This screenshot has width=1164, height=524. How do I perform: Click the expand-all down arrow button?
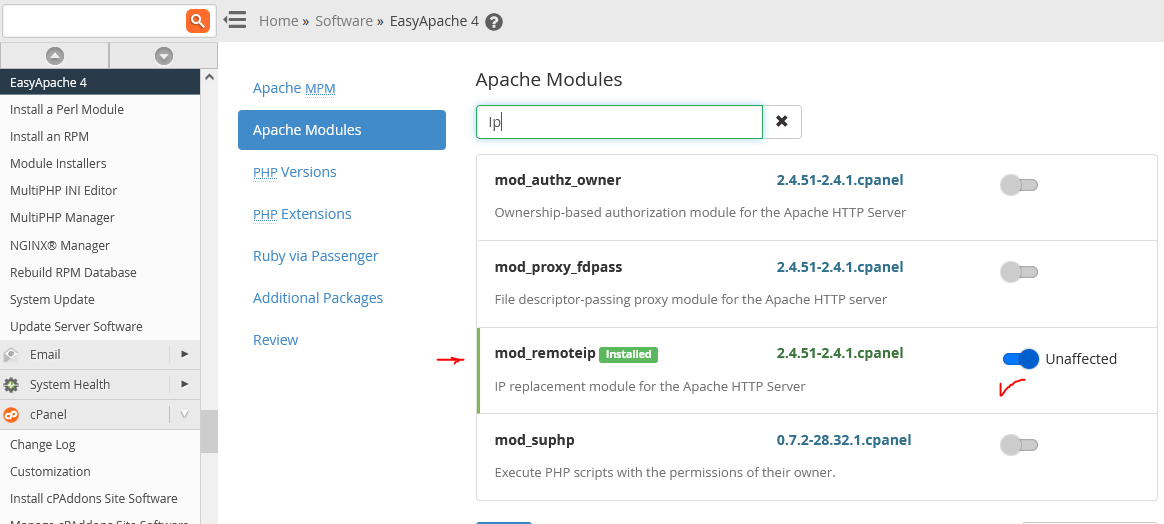click(163, 56)
